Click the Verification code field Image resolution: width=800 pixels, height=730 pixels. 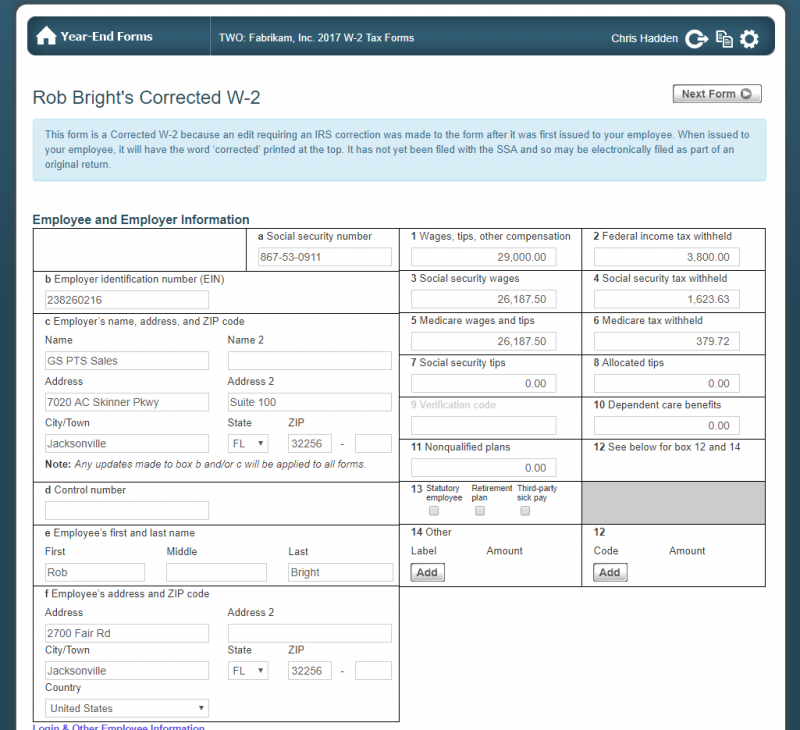point(484,425)
